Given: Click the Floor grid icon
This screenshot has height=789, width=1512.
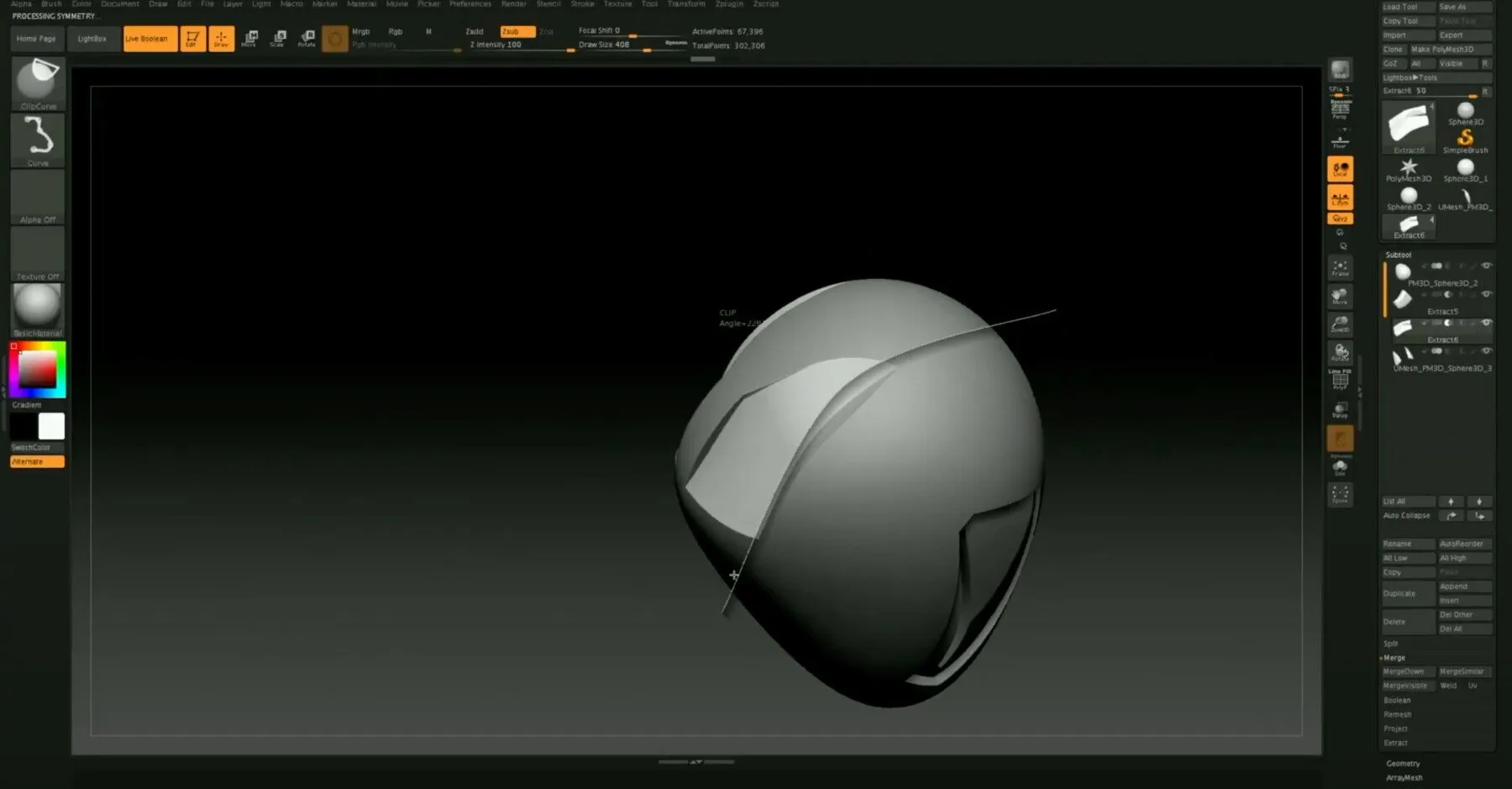Looking at the screenshot, I should [x=1340, y=140].
